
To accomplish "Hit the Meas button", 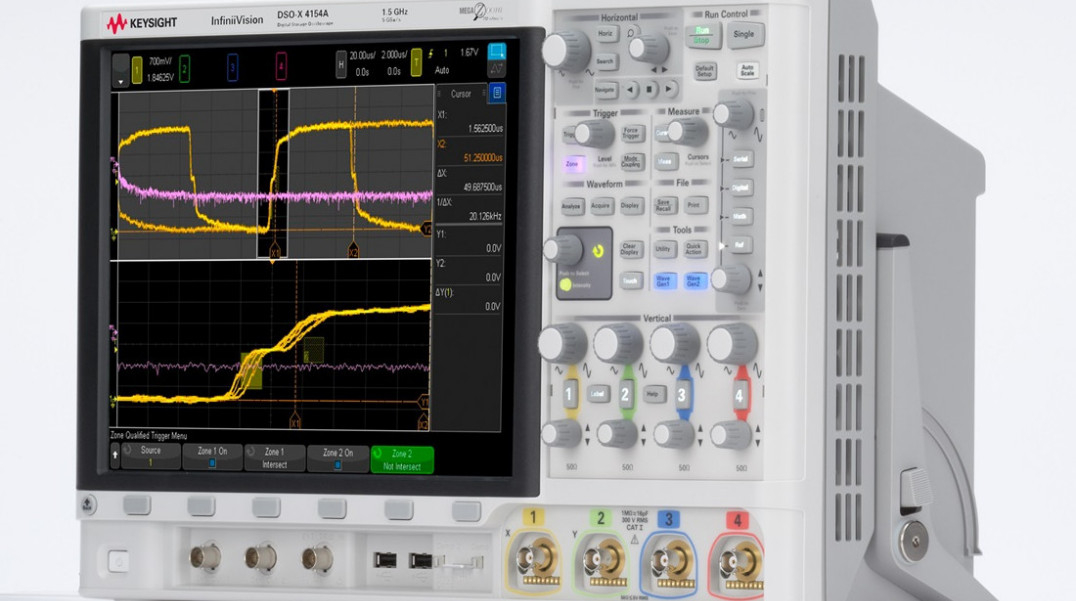I will pyautogui.click(x=664, y=162).
